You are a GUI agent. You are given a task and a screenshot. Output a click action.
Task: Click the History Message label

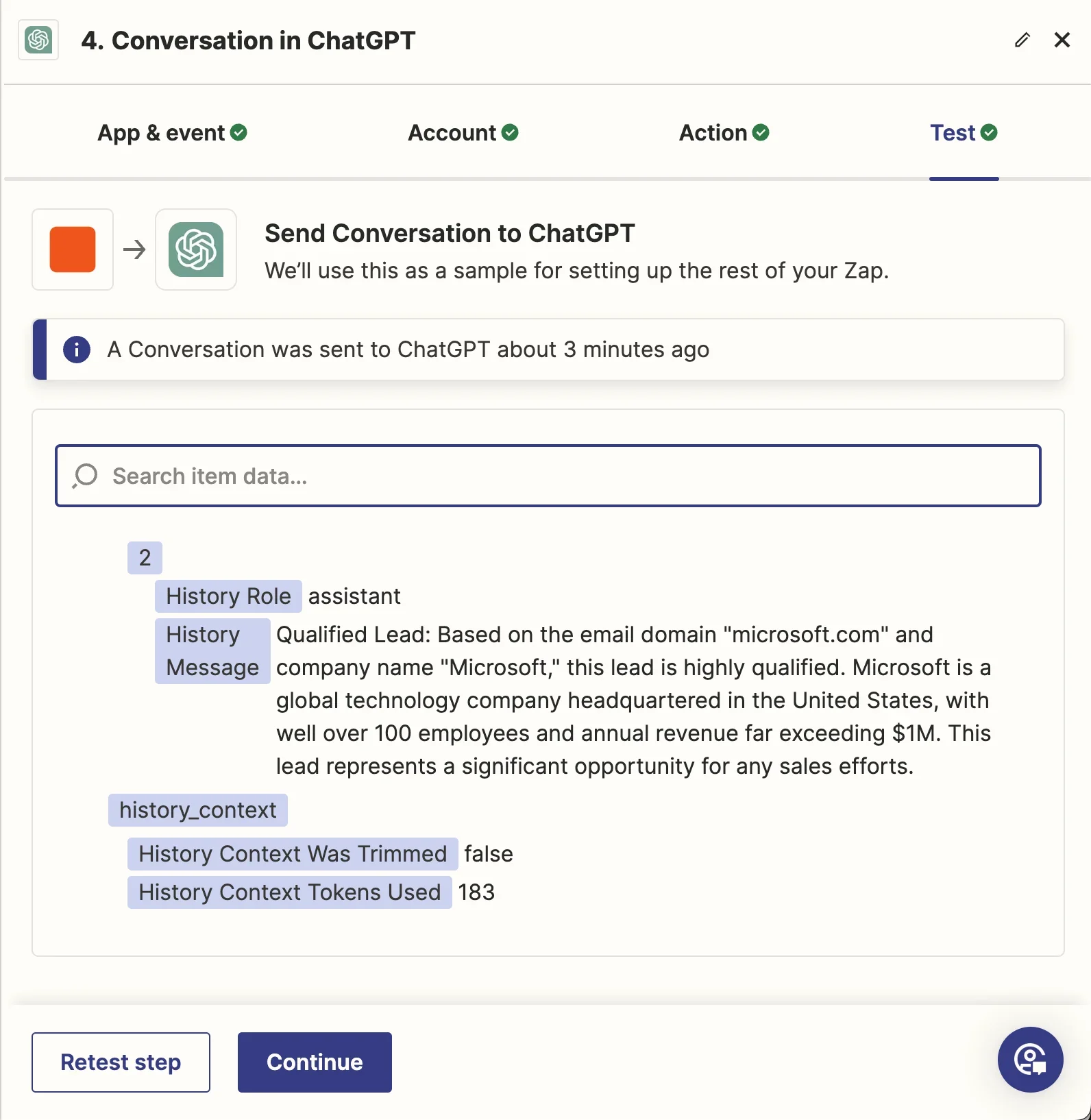(x=212, y=651)
